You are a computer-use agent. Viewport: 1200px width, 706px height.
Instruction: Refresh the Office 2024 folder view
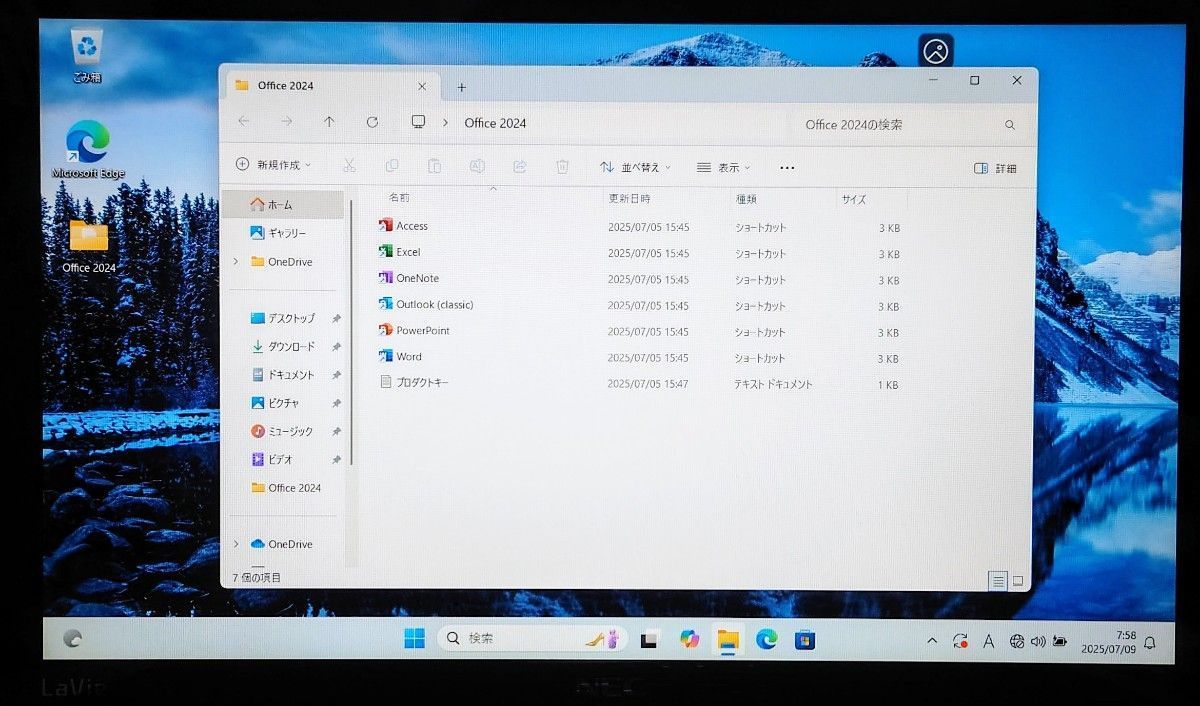click(x=372, y=122)
